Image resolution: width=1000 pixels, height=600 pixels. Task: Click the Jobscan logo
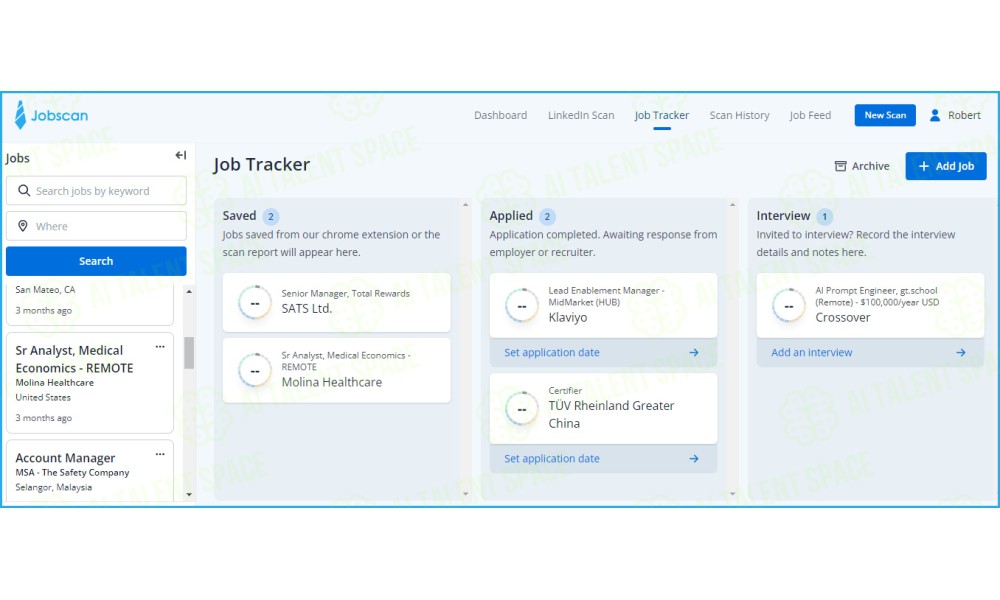(51, 115)
